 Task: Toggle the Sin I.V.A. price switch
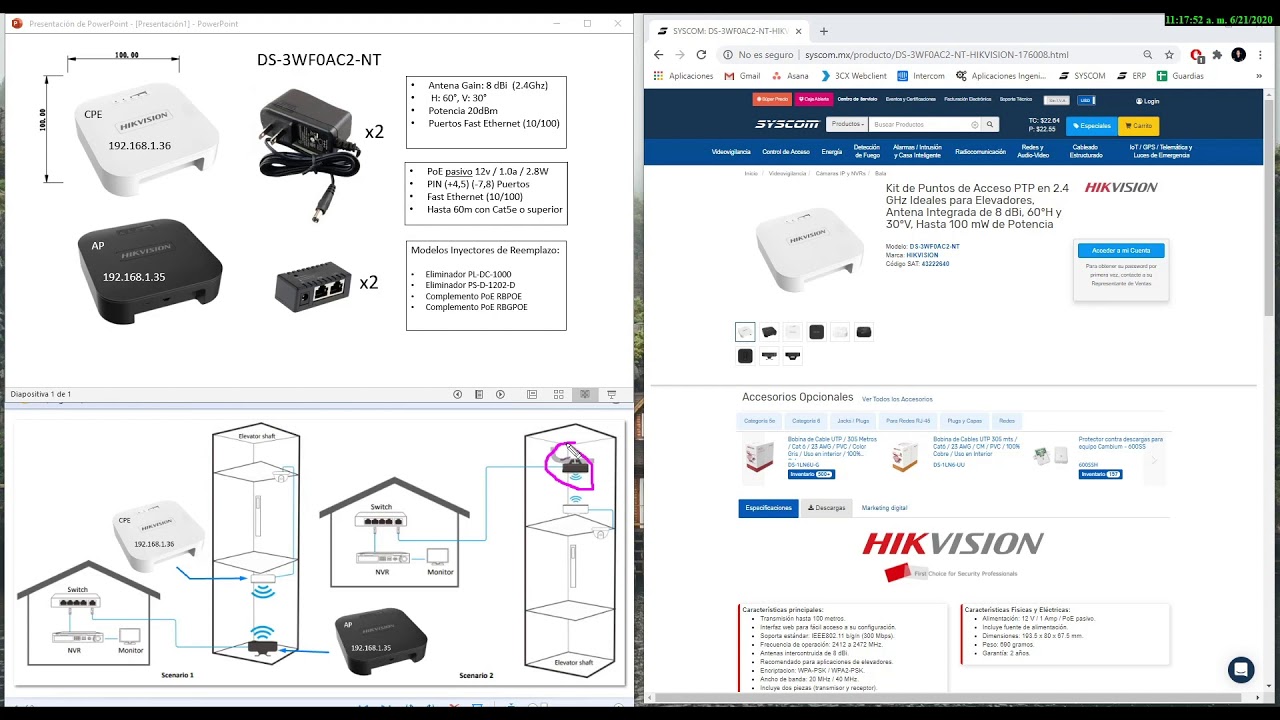1056,100
